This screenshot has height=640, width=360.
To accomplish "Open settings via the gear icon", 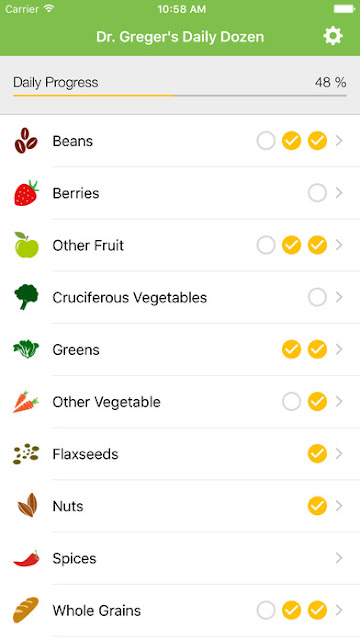I will 333,36.
